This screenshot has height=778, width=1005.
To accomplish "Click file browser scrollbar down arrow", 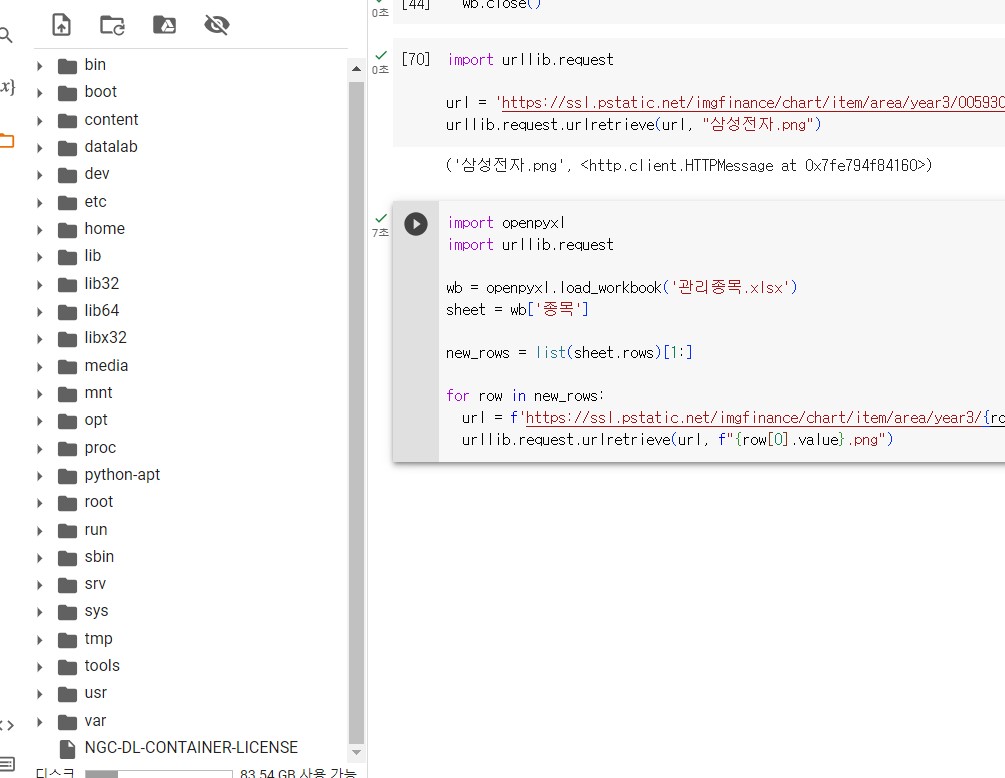I will [x=357, y=752].
